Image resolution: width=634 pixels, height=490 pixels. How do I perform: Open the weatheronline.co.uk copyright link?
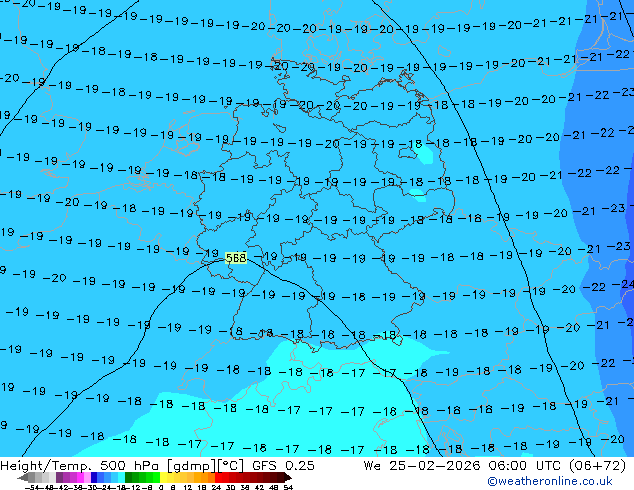[550, 481]
